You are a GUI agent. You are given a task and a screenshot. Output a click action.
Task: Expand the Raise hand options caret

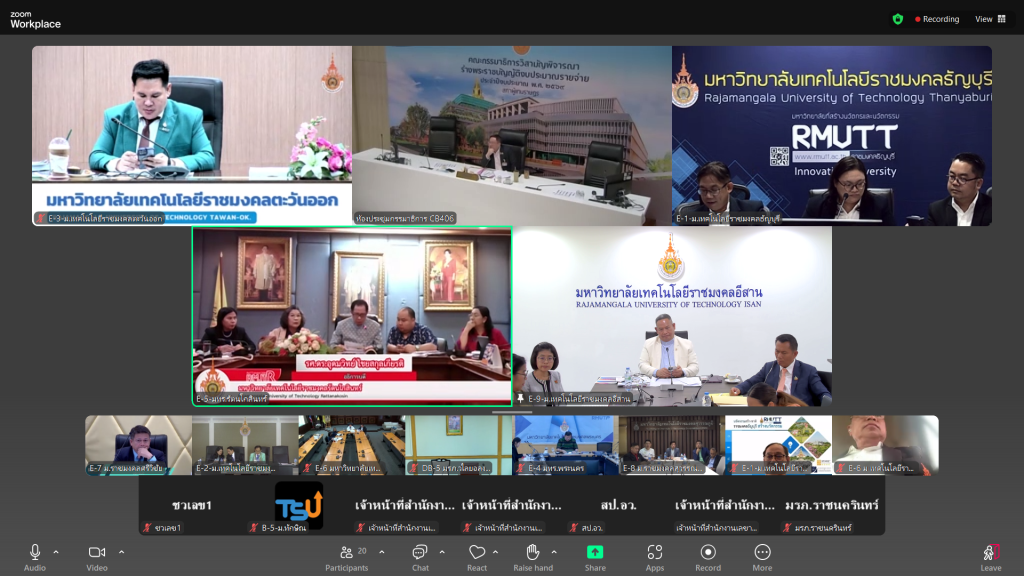(554, 552)
